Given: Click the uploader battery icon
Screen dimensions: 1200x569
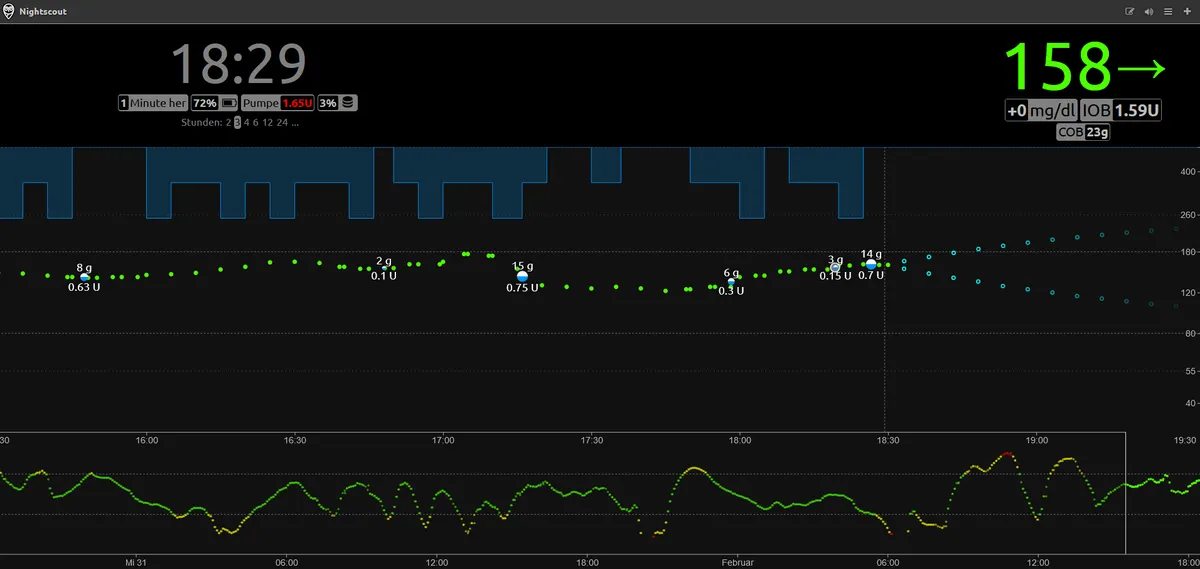Looking at the screenshot, I should 228,103.
